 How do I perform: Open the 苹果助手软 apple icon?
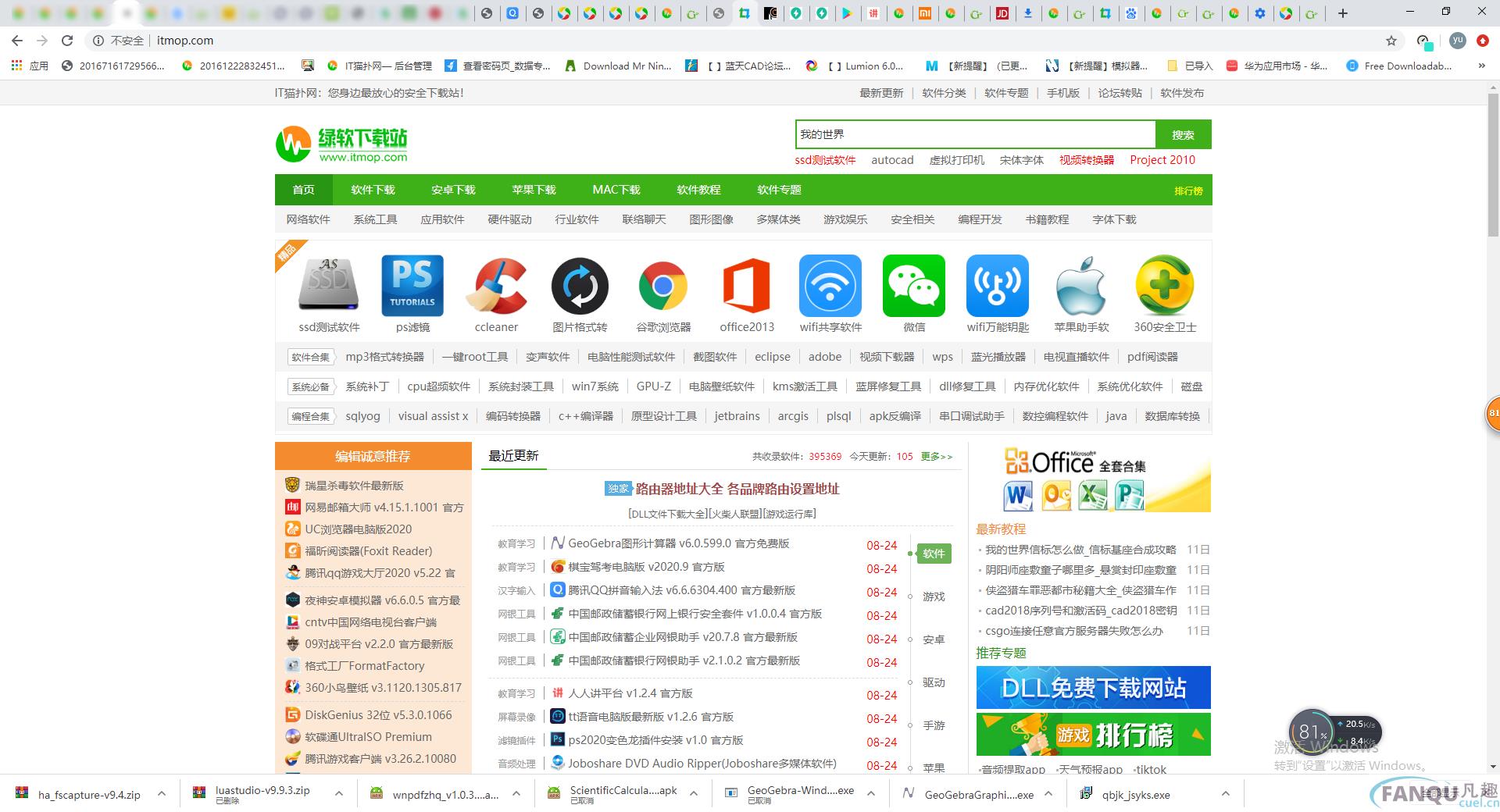coord(1081,286)
